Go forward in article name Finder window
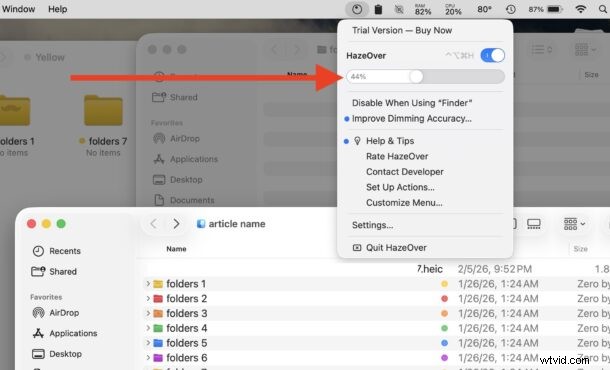This screenshot has width=610, height=370. pyautogui.click(x=176, y=224)
